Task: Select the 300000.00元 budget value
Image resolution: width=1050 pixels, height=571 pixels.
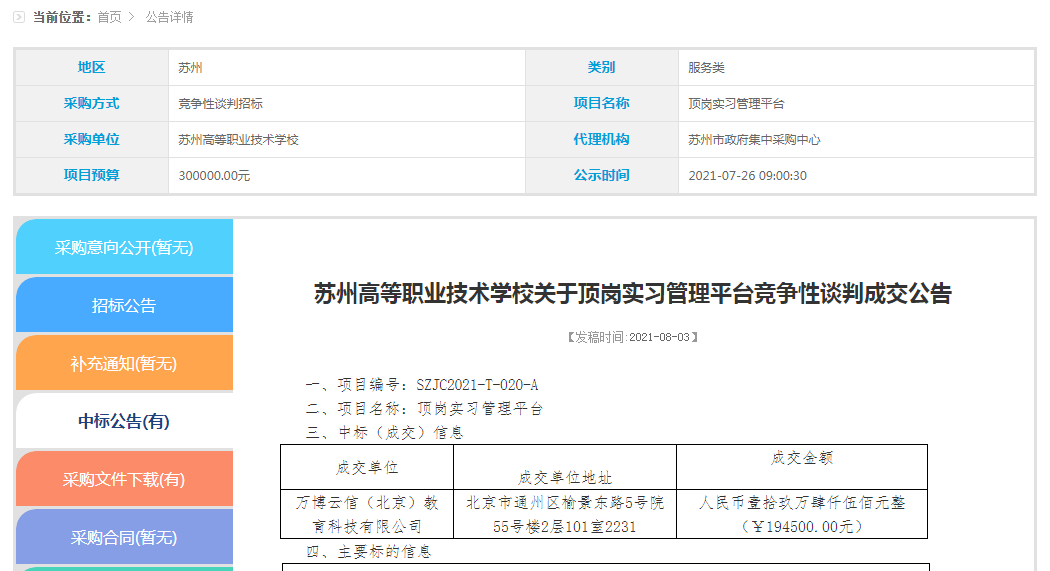Action: [214, 175]
